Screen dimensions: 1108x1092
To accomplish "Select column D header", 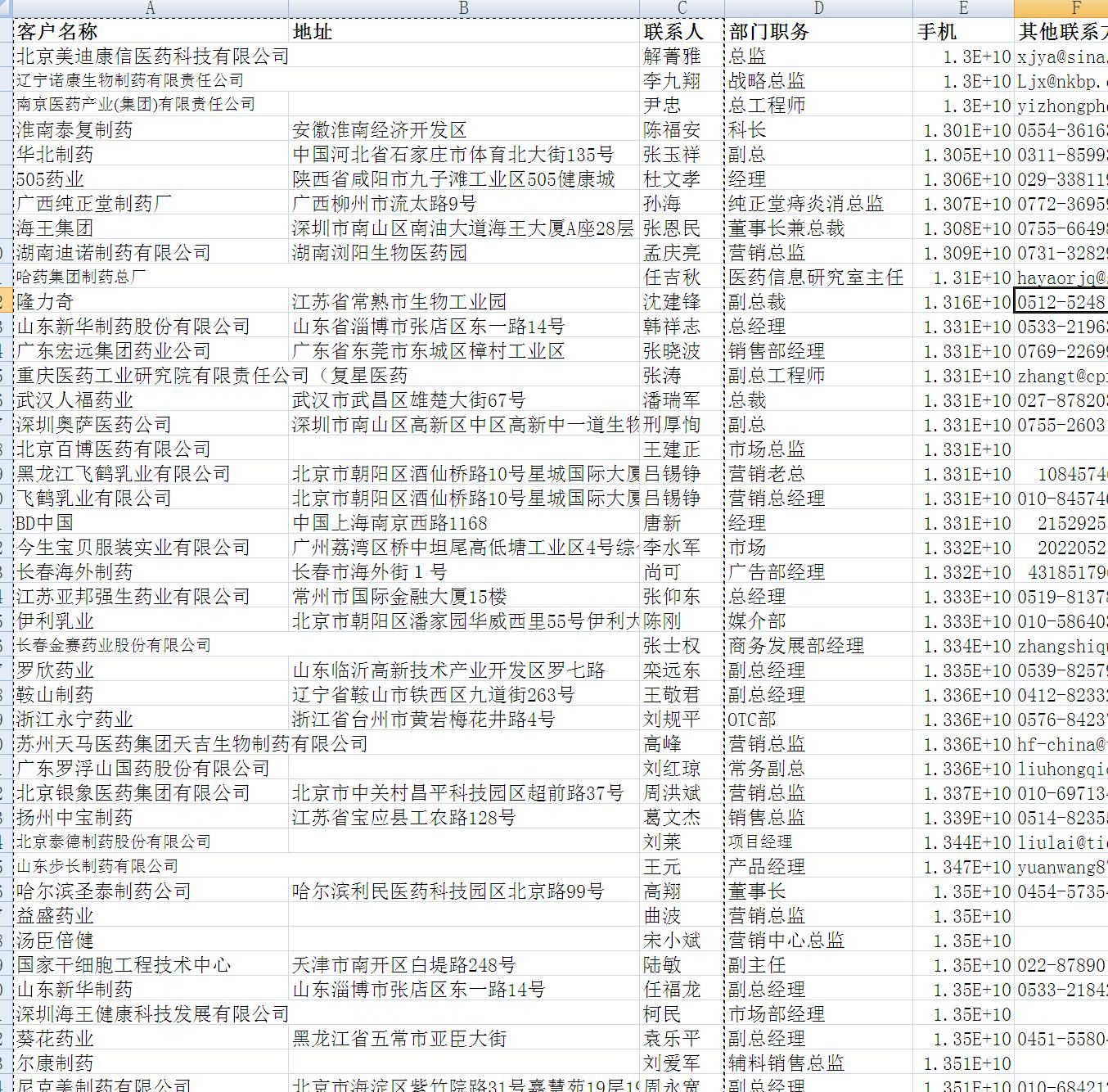I will click(x=818, y=8).
